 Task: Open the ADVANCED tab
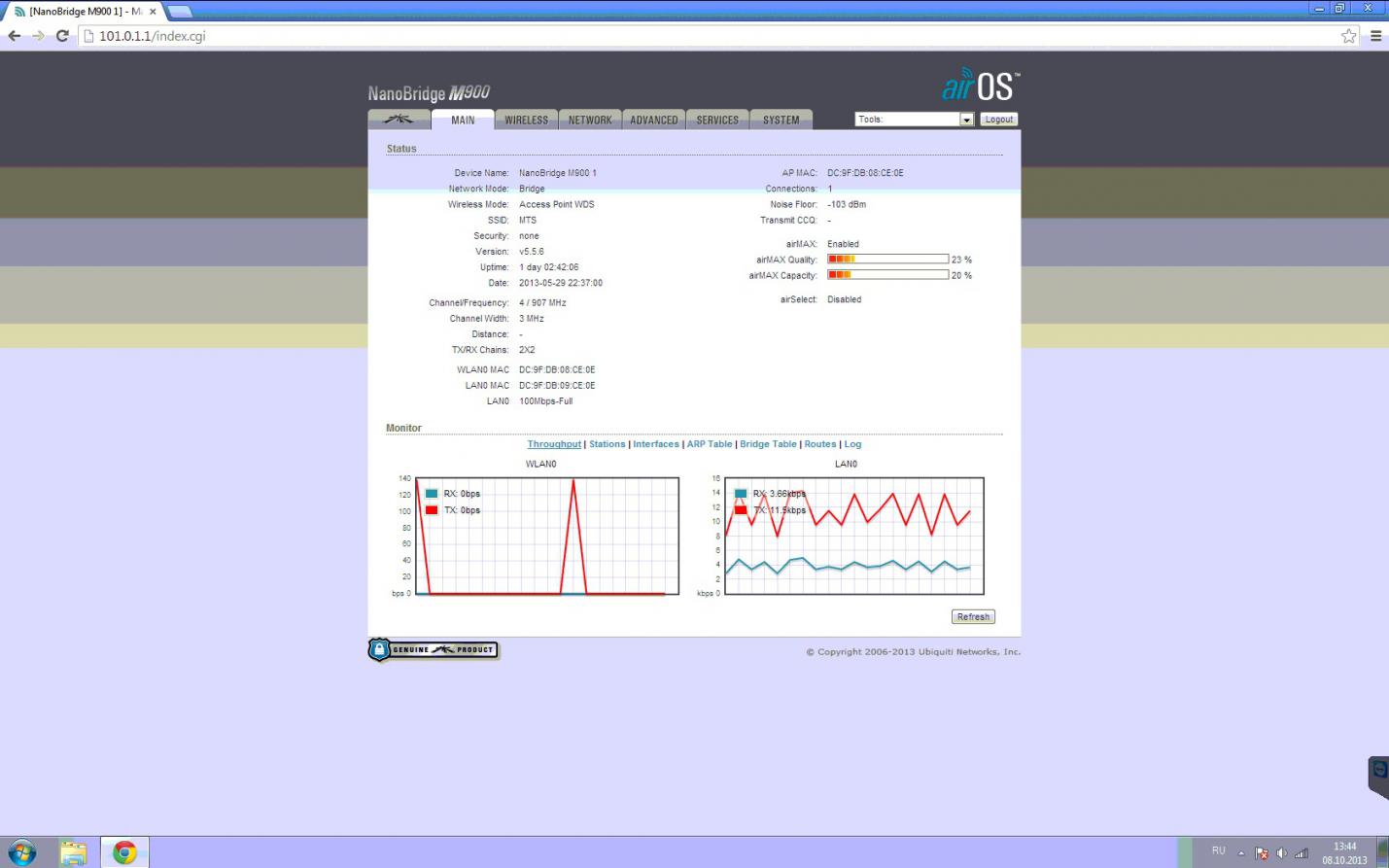click(x=653, y=120)
